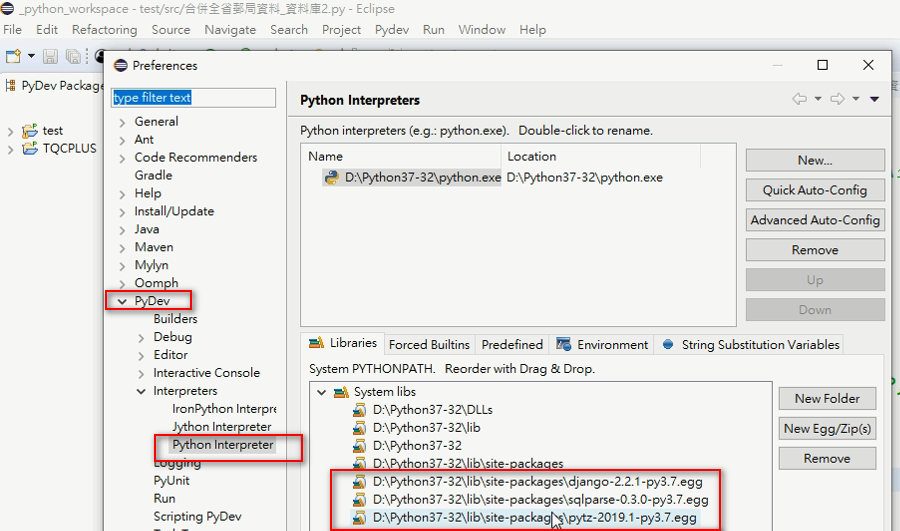Image resolution: width=900 pixels, height=531 pixels.
Task: Switch to the Forced Builtins tab
Action: click(429, 344)
